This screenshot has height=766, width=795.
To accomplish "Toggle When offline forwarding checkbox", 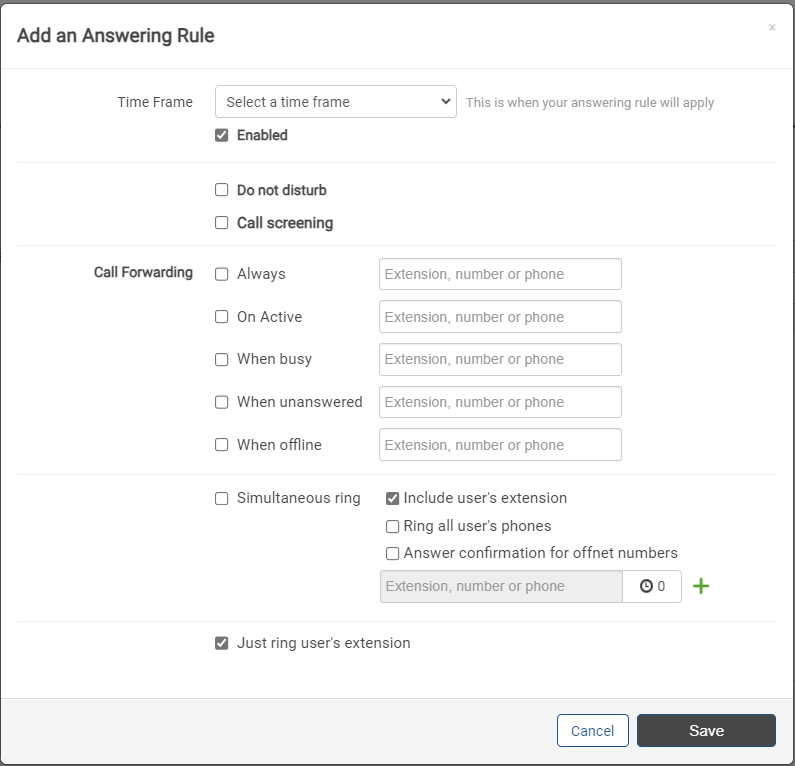I will click(x=222, y=445).
